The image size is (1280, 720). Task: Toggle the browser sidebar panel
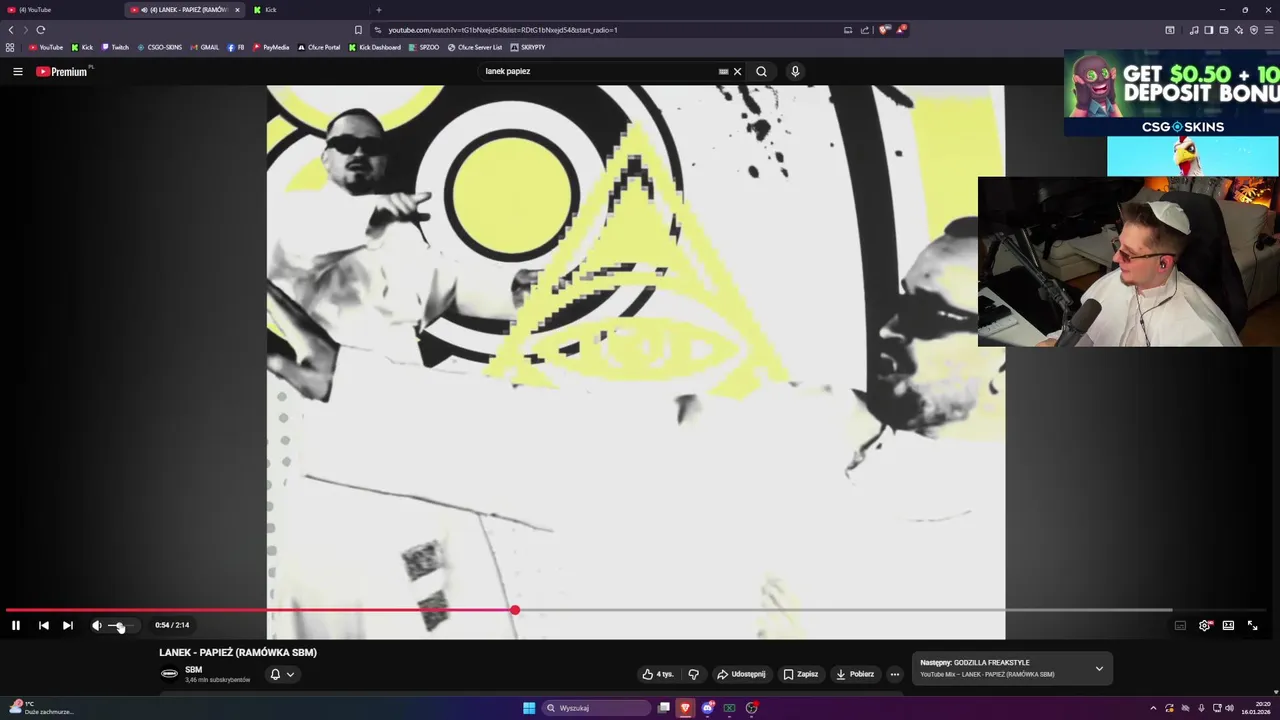[x=1209, y=30]
